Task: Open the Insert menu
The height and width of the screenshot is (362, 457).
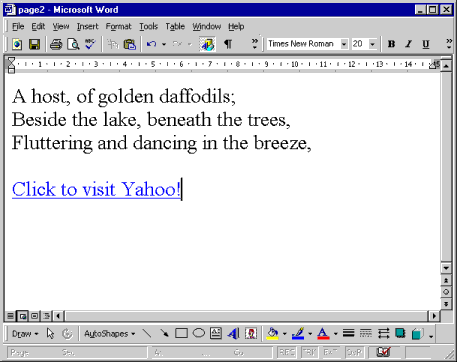Action: pos(87,26)
